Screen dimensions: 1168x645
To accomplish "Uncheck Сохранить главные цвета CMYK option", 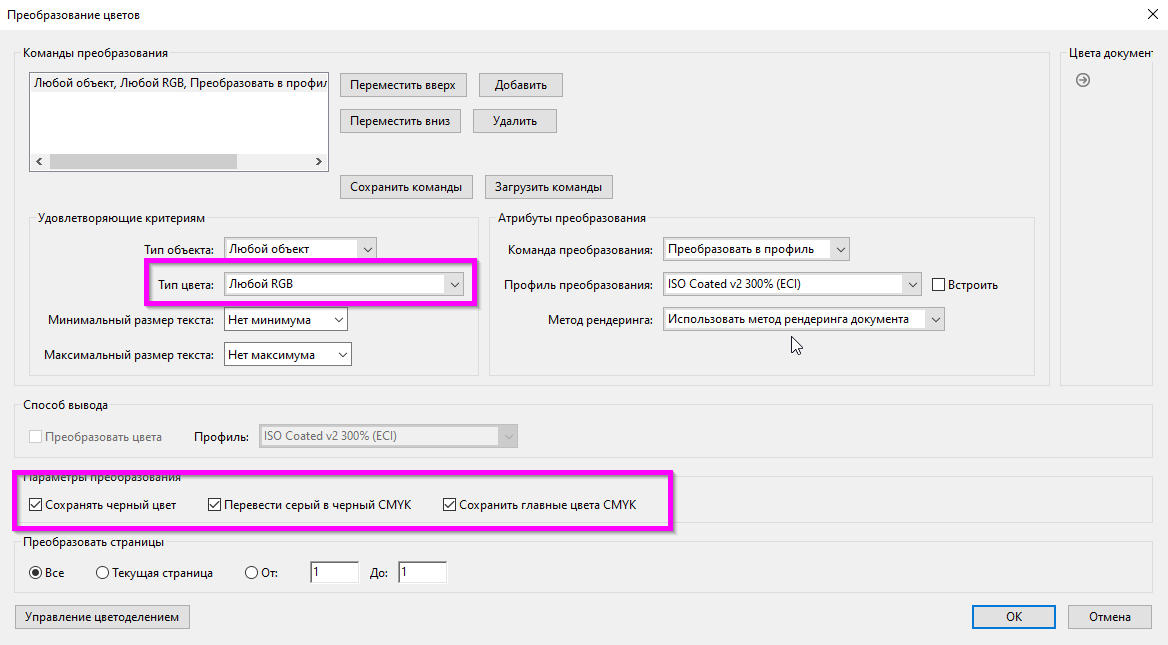I will tap(449, 505).
